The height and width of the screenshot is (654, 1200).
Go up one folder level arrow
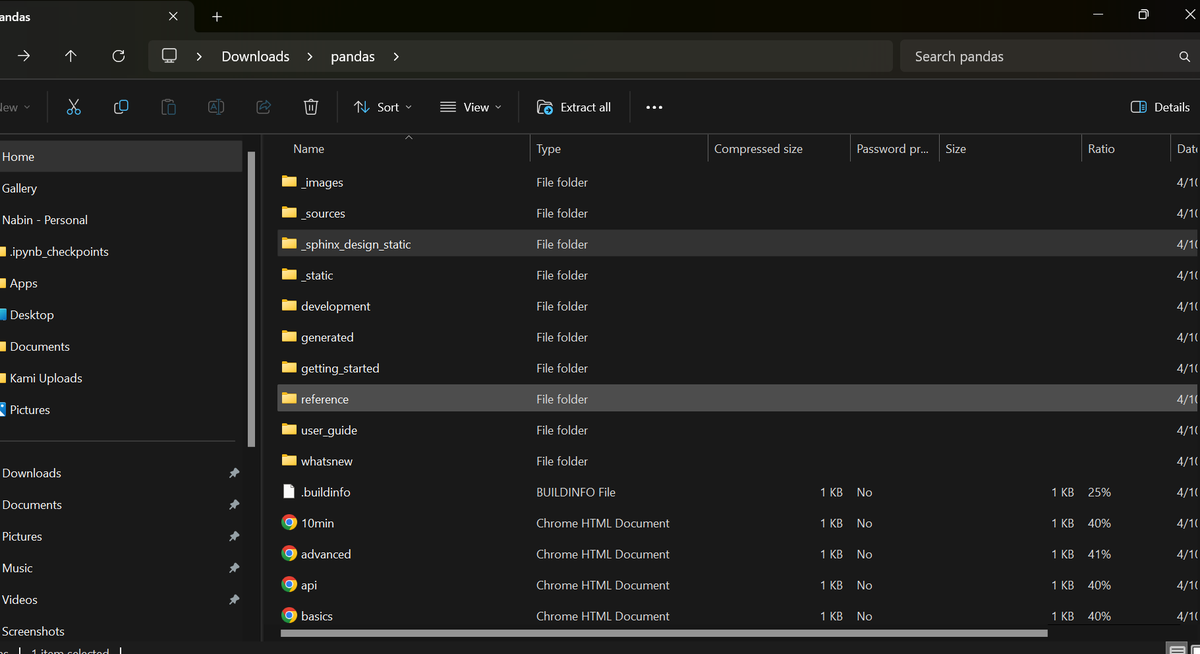click(x=71, y=56)
